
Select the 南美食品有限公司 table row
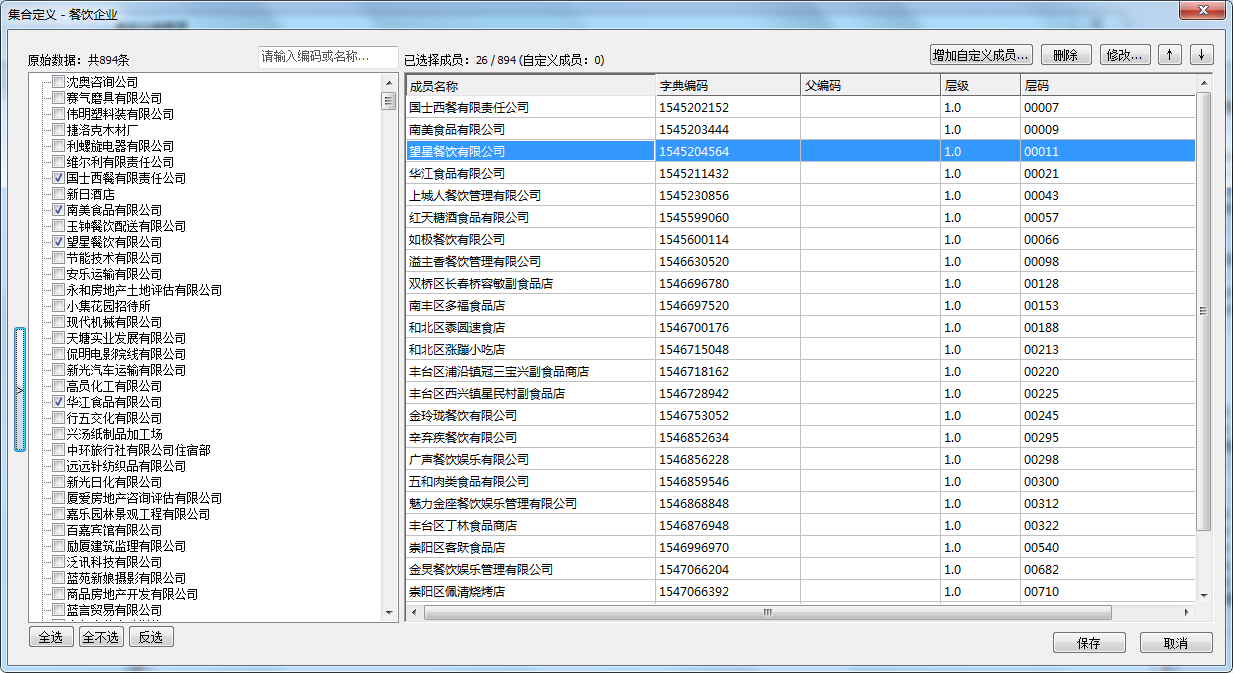pyautogui.click(x=530, y=130)
